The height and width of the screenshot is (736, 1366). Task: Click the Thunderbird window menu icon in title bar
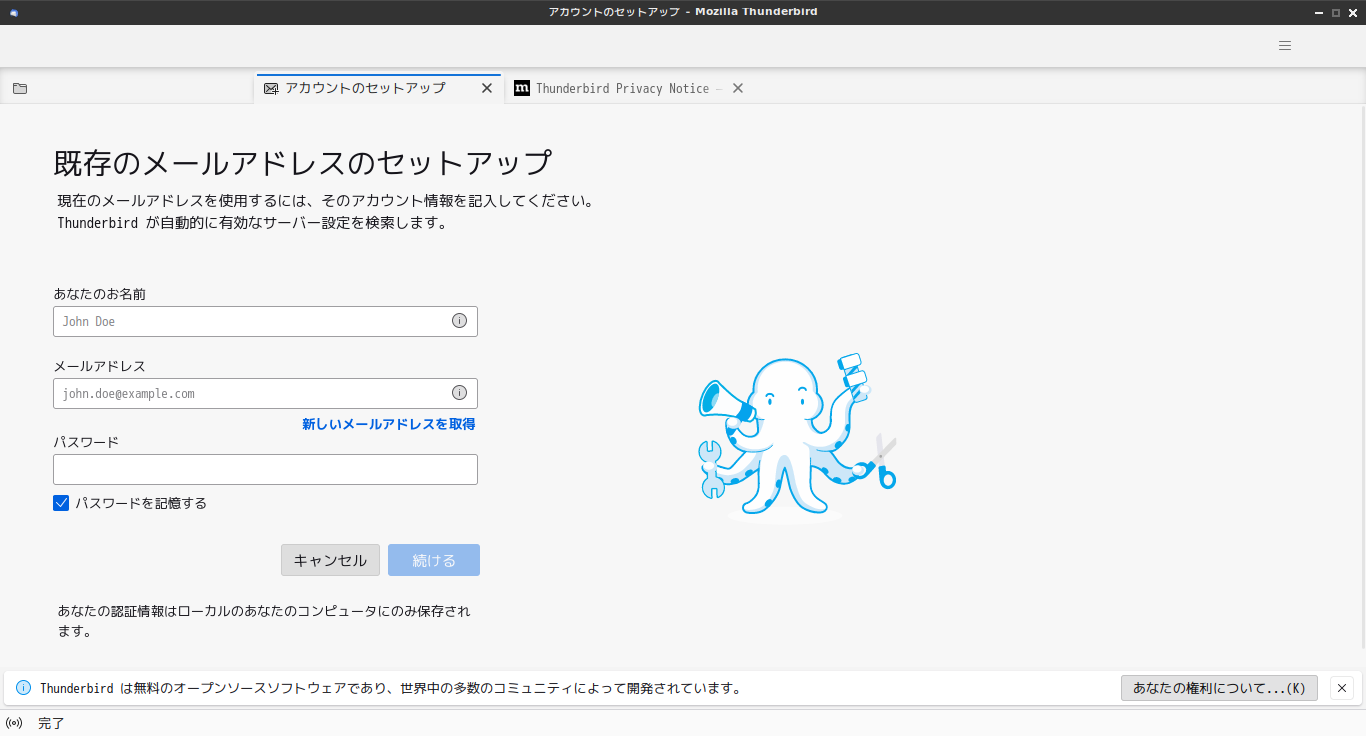[14, 12]
